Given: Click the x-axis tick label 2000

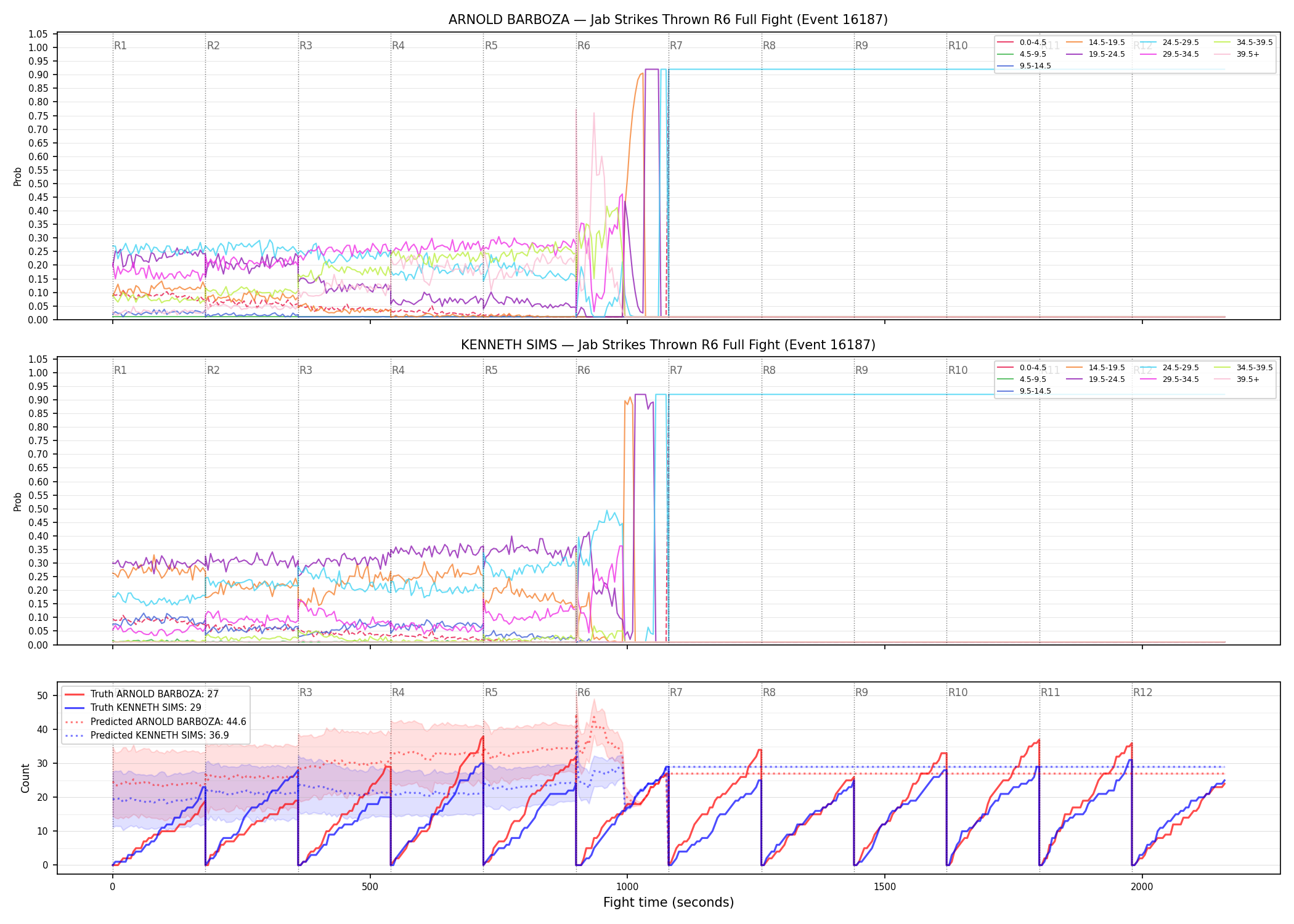Looking at the screenshot, I should point(1142,887).
